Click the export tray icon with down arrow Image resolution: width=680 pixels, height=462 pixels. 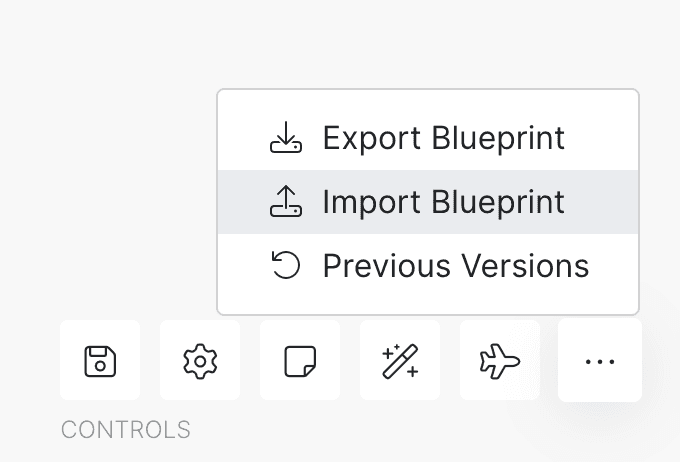[x=286, y=138]
